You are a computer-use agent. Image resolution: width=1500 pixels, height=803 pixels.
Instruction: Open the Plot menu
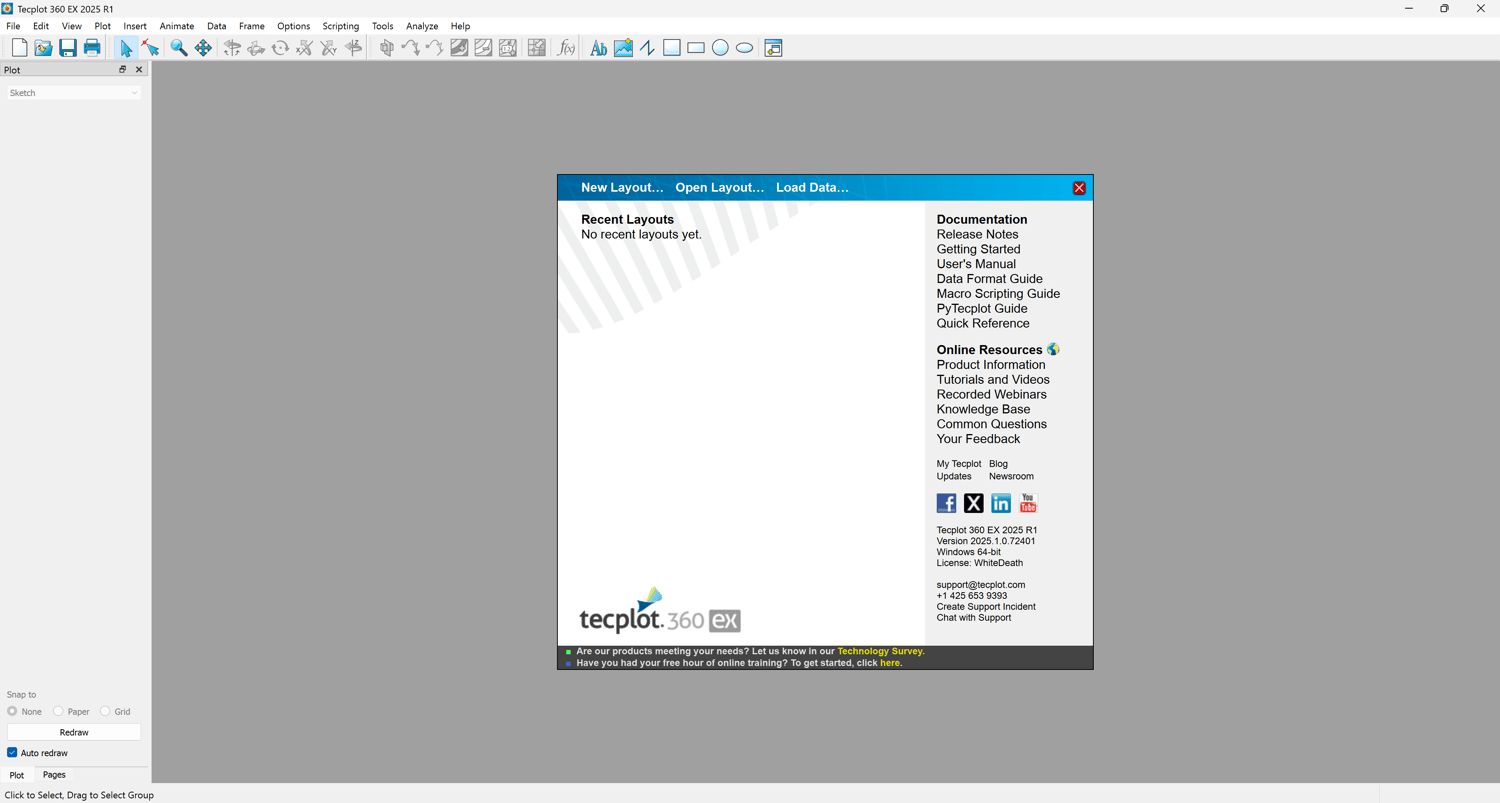tap(103, 26)
